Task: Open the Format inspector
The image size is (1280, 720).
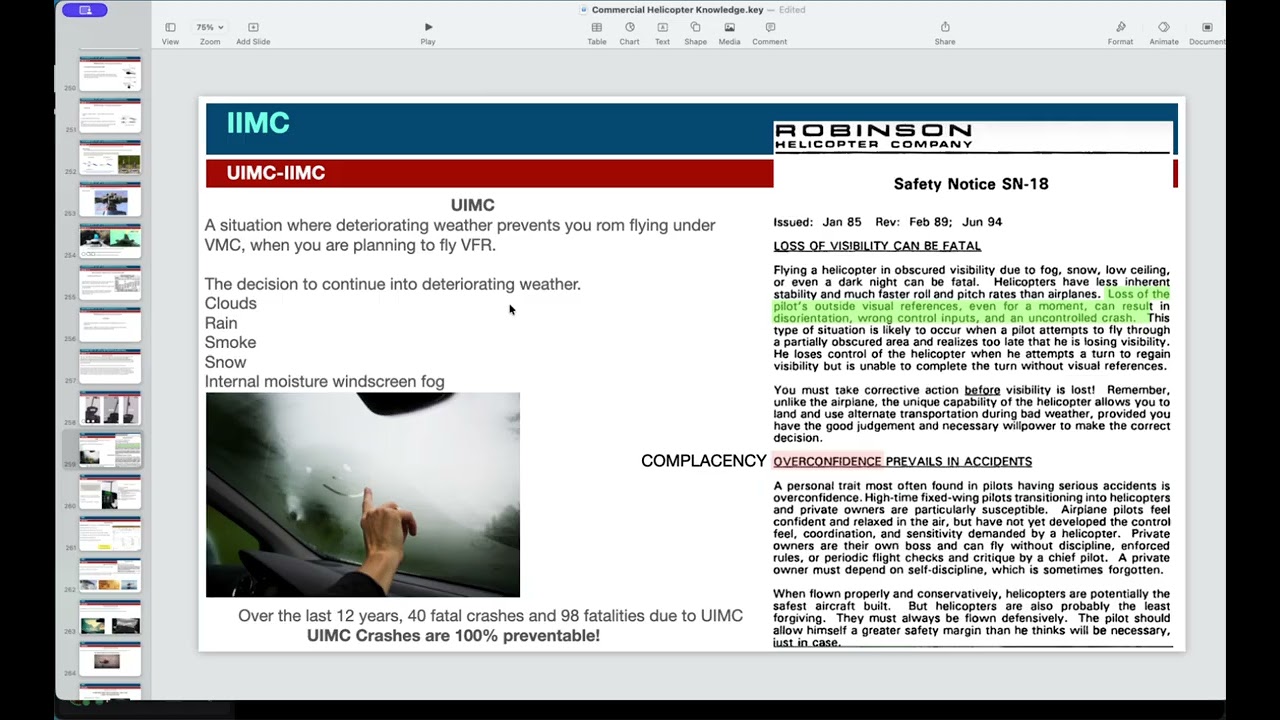Action: point(1120,33)
